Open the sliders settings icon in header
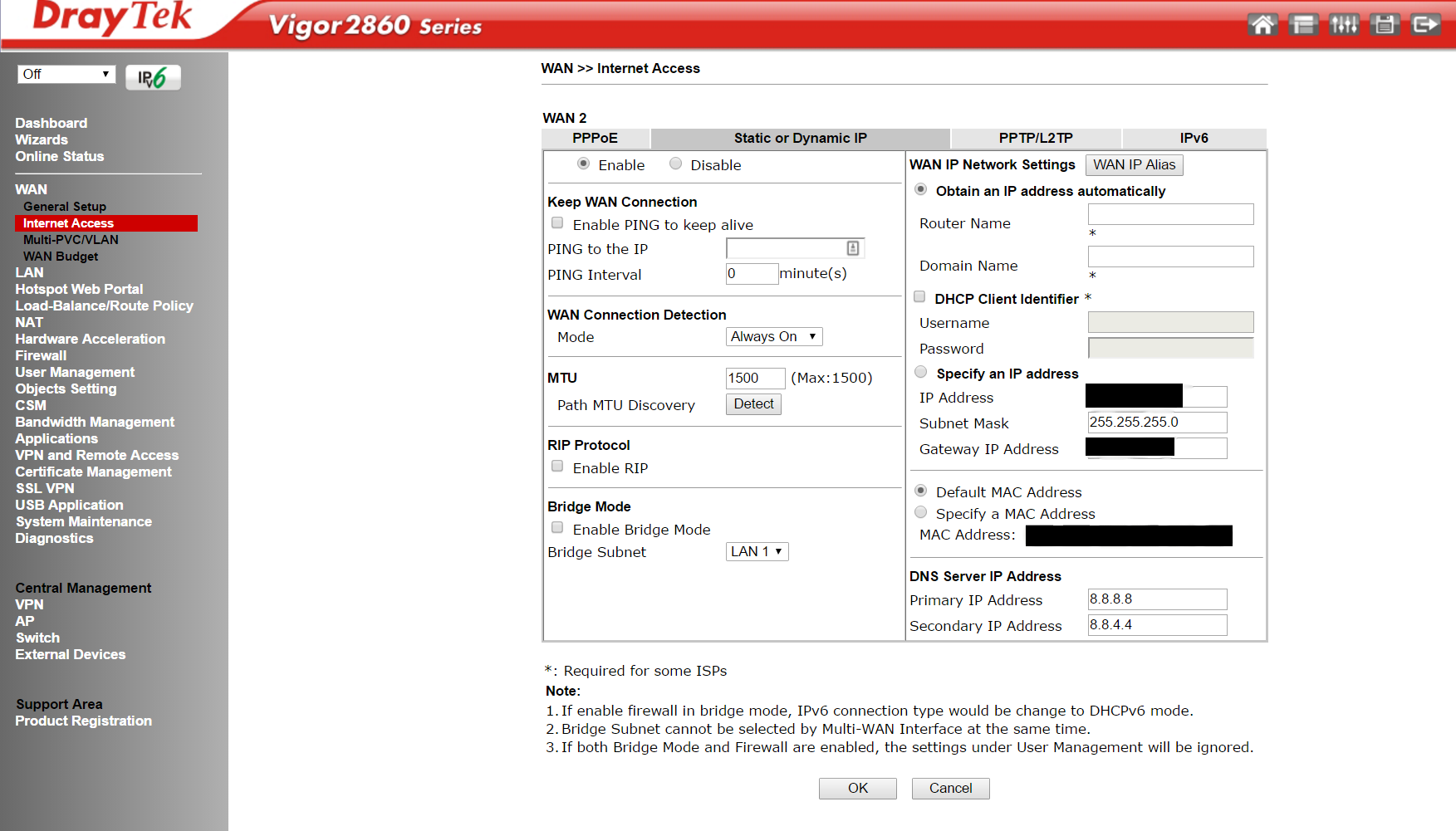The image size is (1456, 831). coord(1344,24)
